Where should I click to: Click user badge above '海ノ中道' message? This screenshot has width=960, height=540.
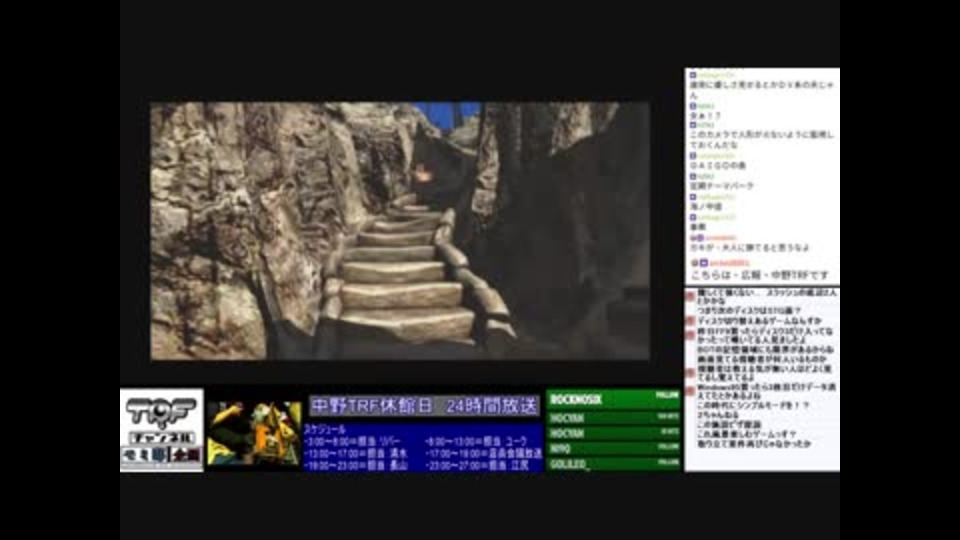[x=693, y=197]
